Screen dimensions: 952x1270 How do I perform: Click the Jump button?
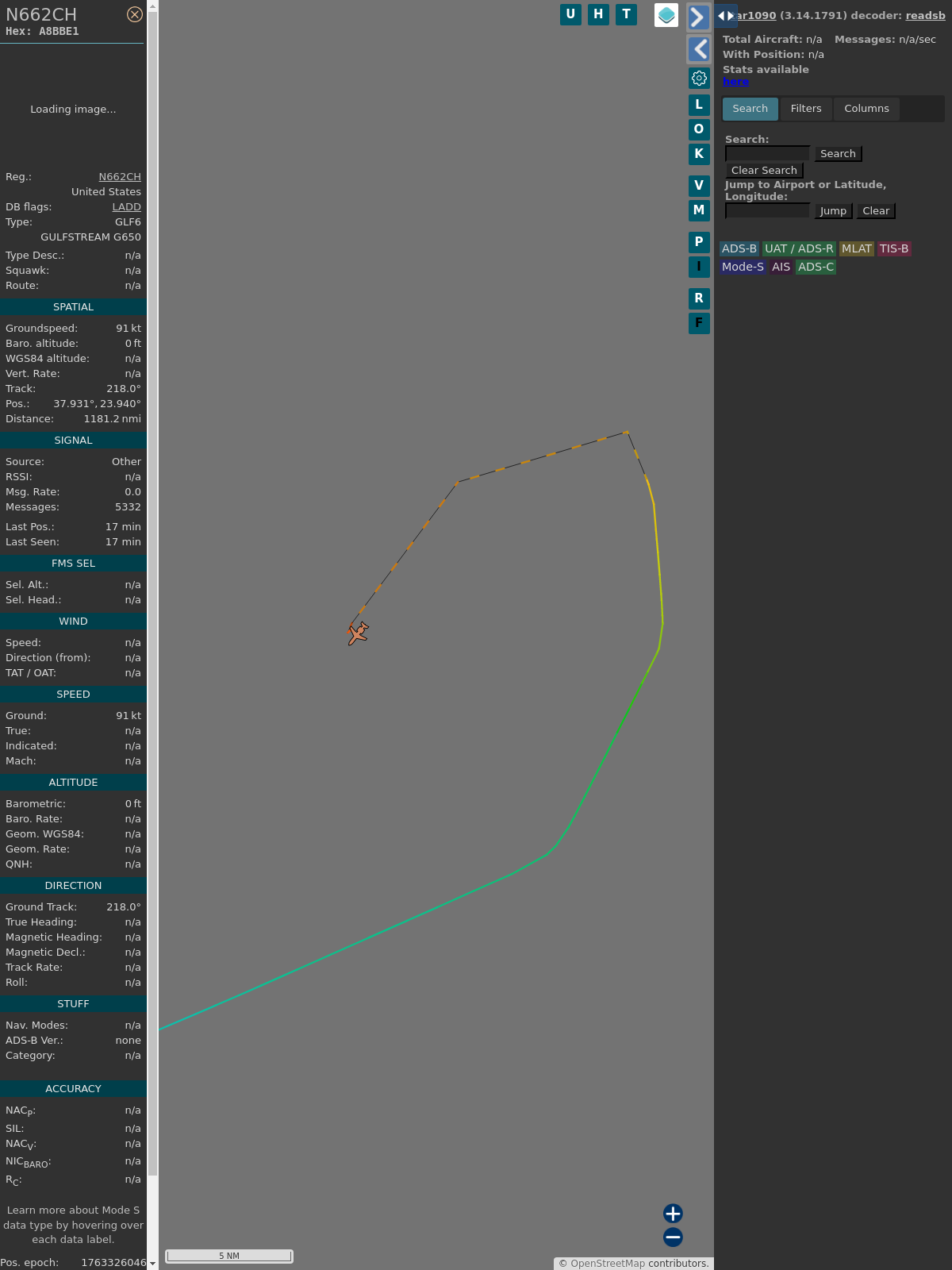pyautogui.click(x=833, y=211)
